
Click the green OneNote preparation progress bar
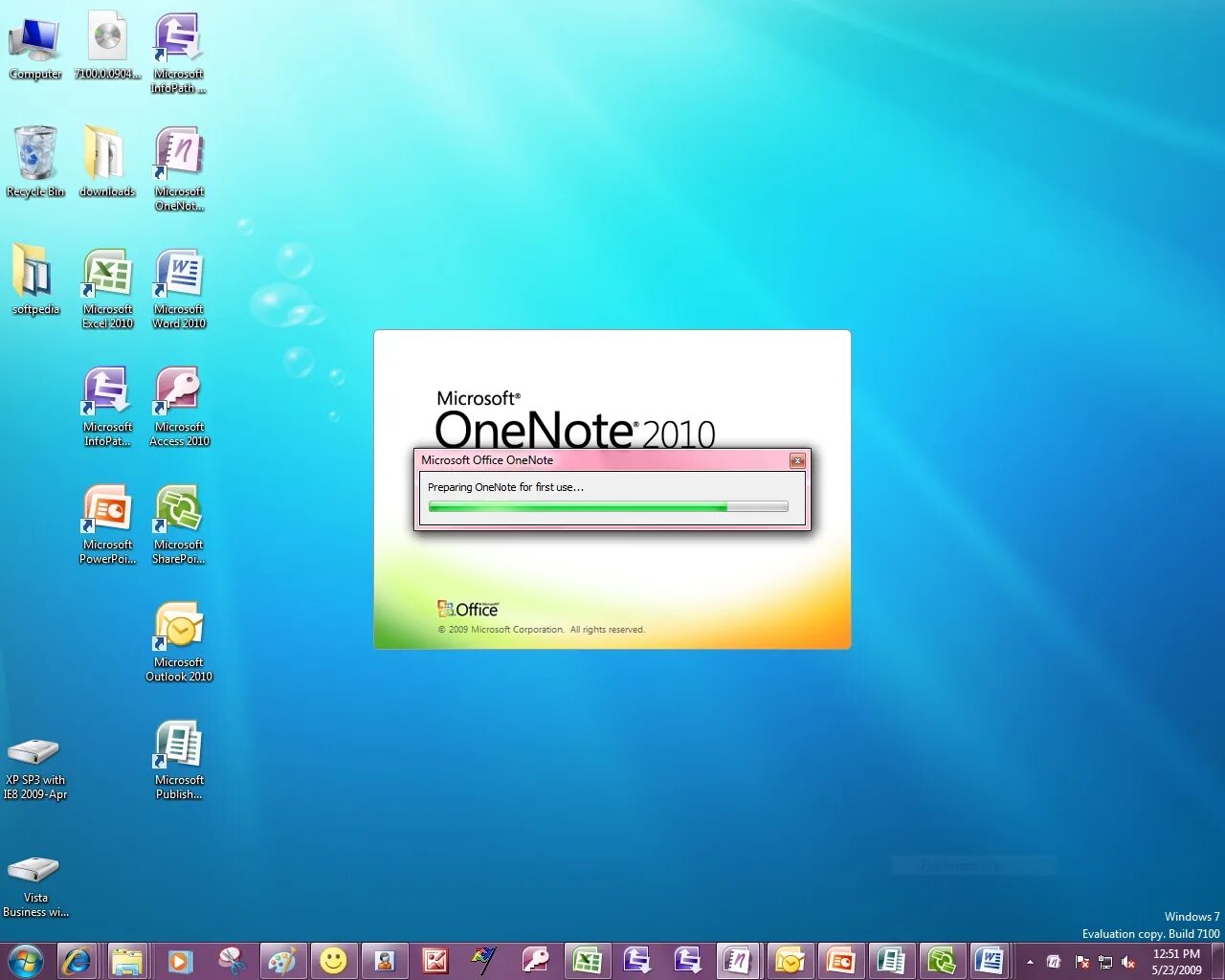608,507
